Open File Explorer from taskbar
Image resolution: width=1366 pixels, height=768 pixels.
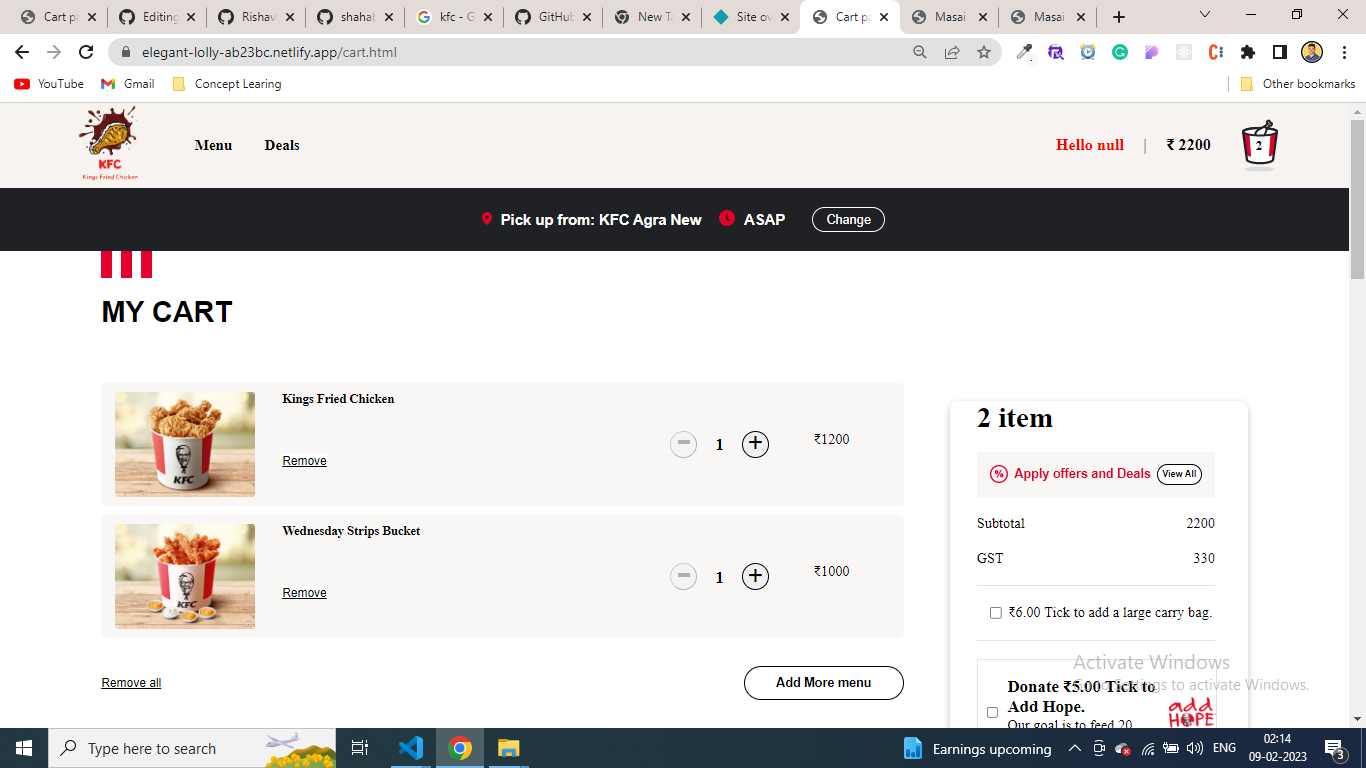(509, 748)
